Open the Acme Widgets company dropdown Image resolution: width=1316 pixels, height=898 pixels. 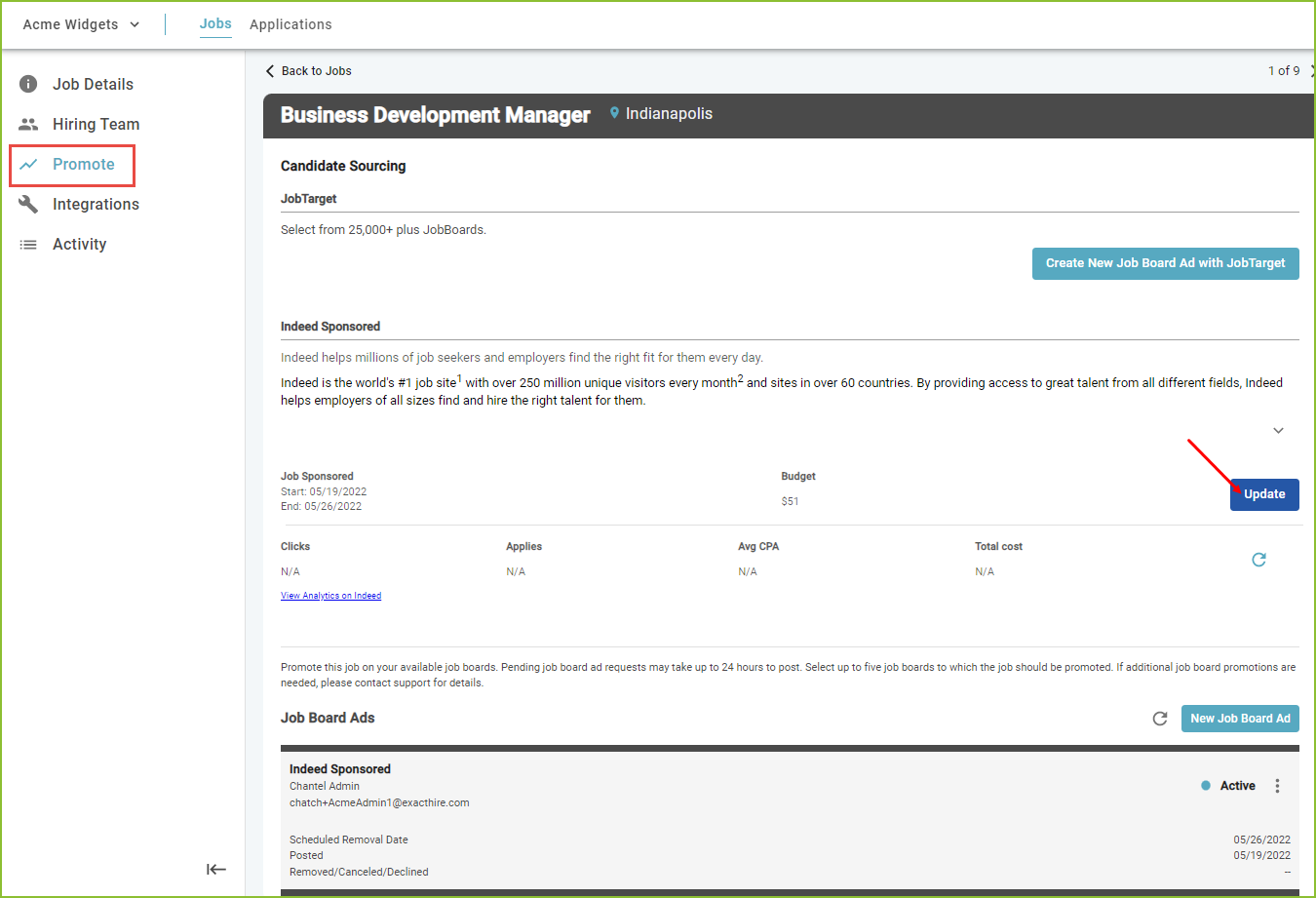pyautogui.click(x=82, y=24)
